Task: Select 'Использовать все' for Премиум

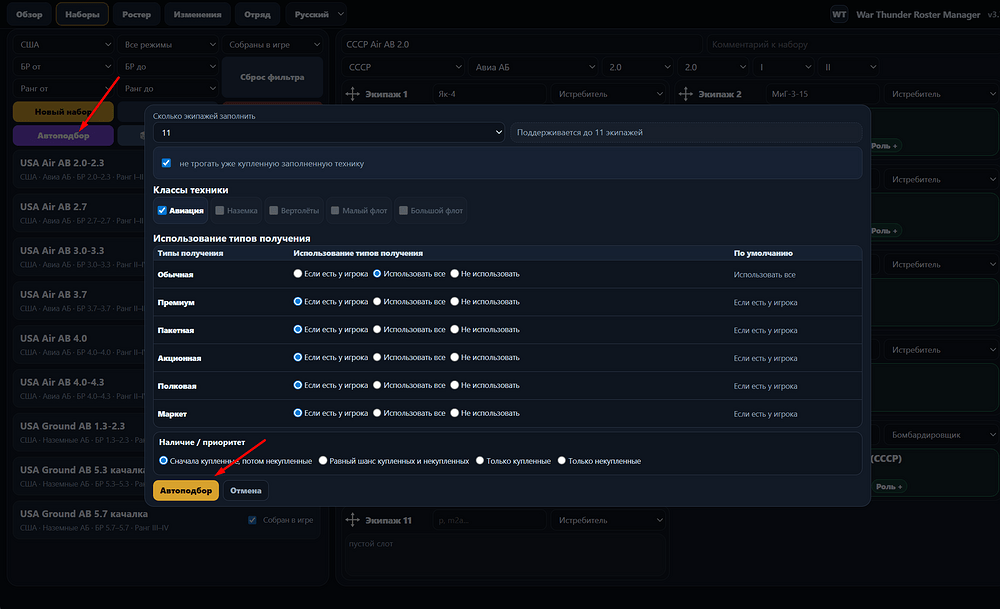Action: pos(377,302)
